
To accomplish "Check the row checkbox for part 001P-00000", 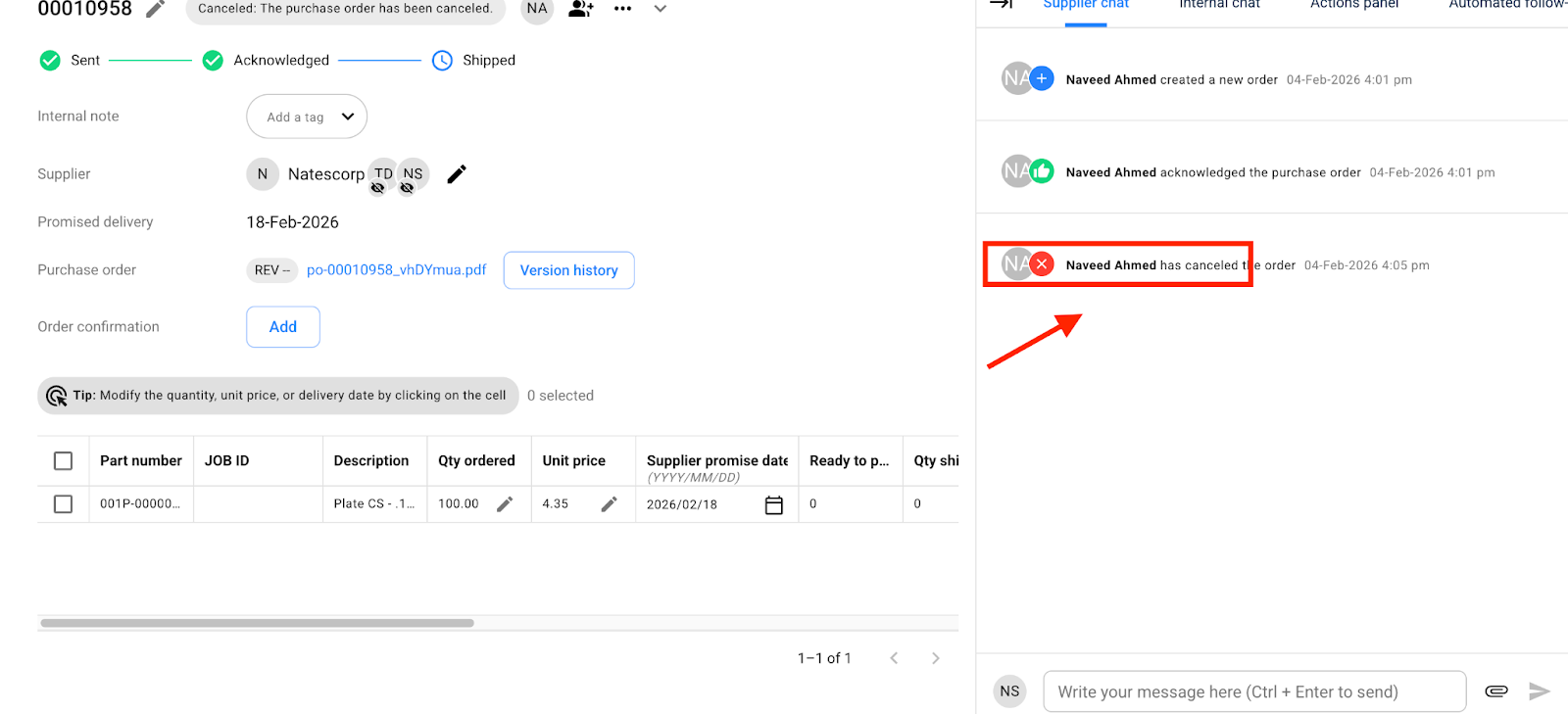I will pyautogui.click(x=64, y=504).
